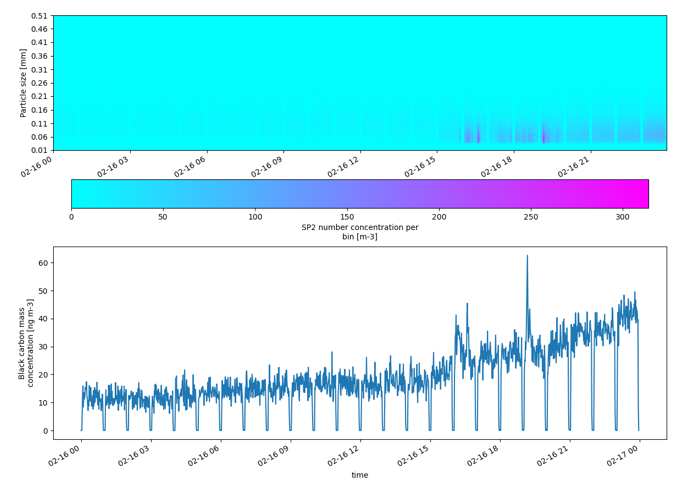The height and width of the screenshot is (495, 690).
Task: Click the magenta streak in the heatmap
Action: click(x=544, y=135)
